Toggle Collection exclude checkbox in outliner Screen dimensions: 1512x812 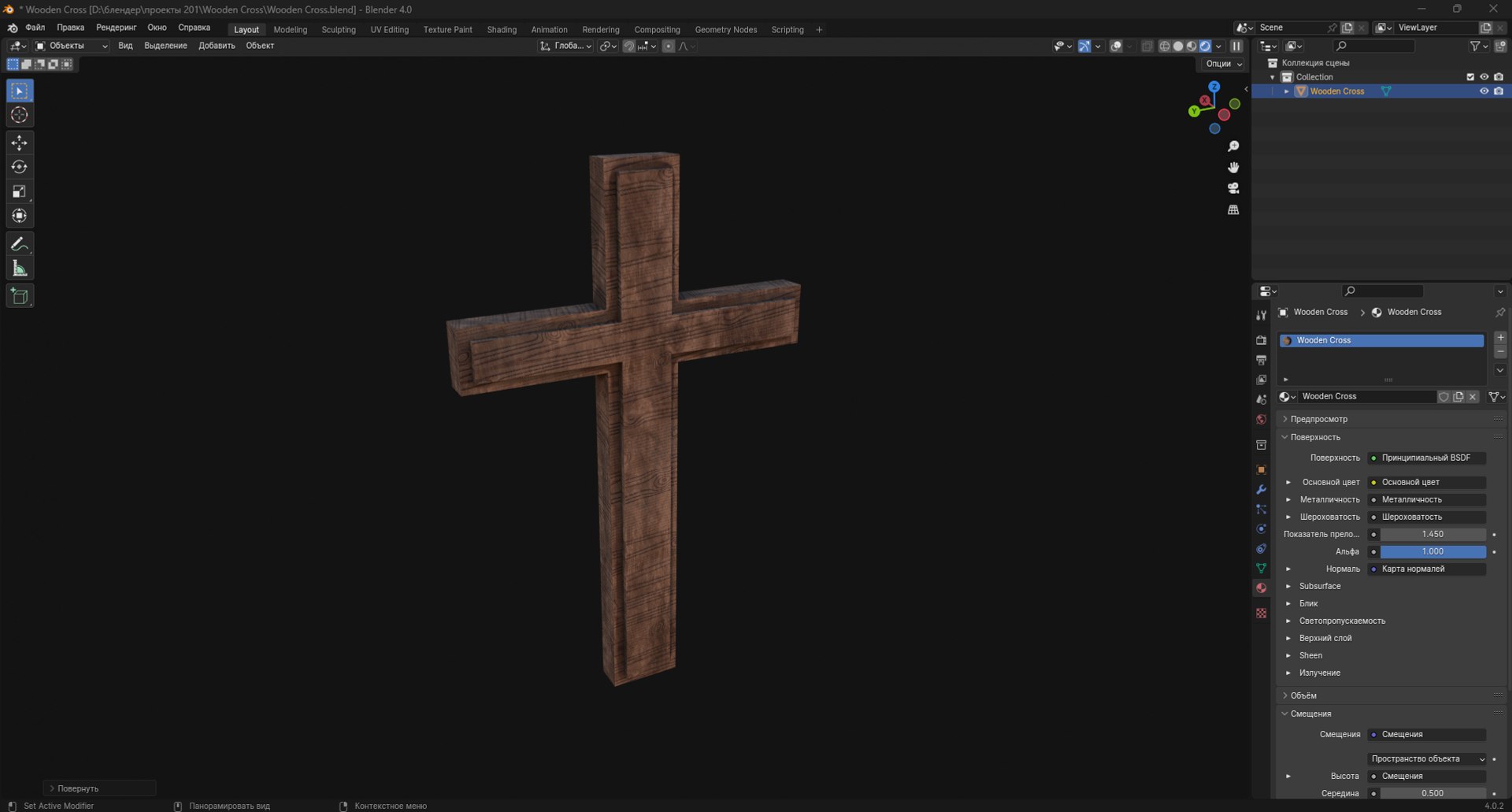coord(1470,77)
